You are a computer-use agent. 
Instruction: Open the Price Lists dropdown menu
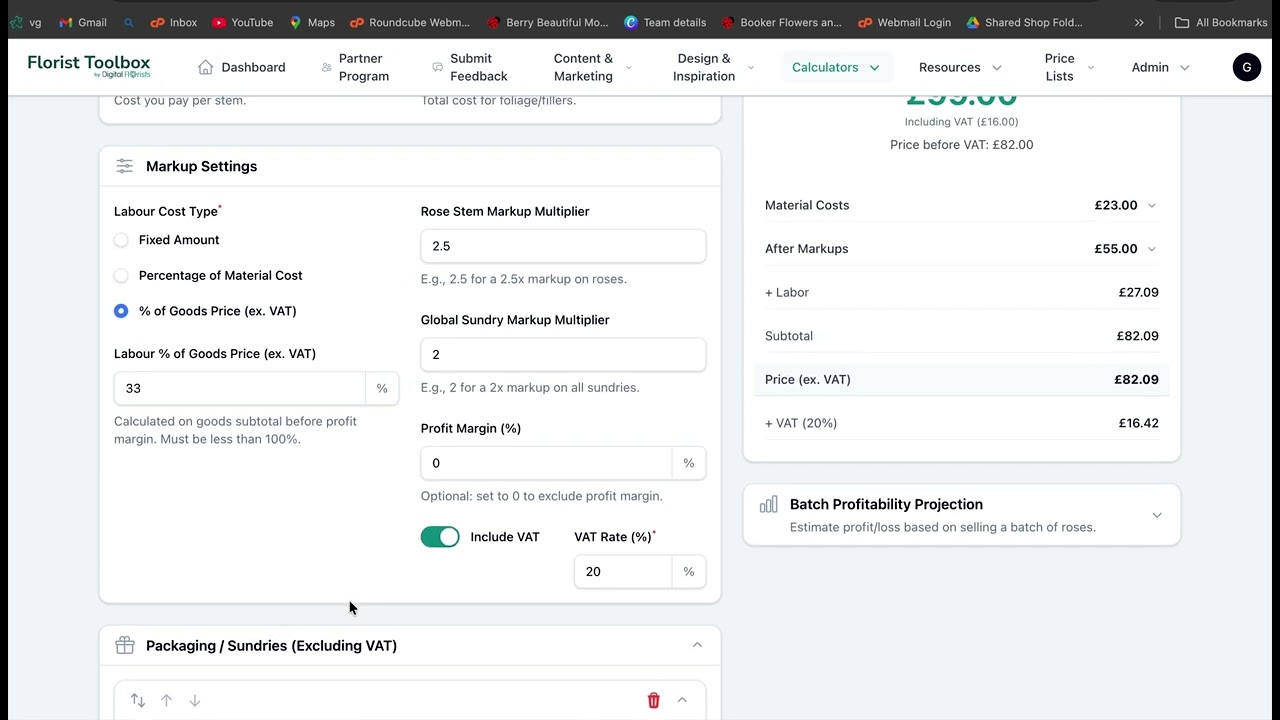point(1070,67)
